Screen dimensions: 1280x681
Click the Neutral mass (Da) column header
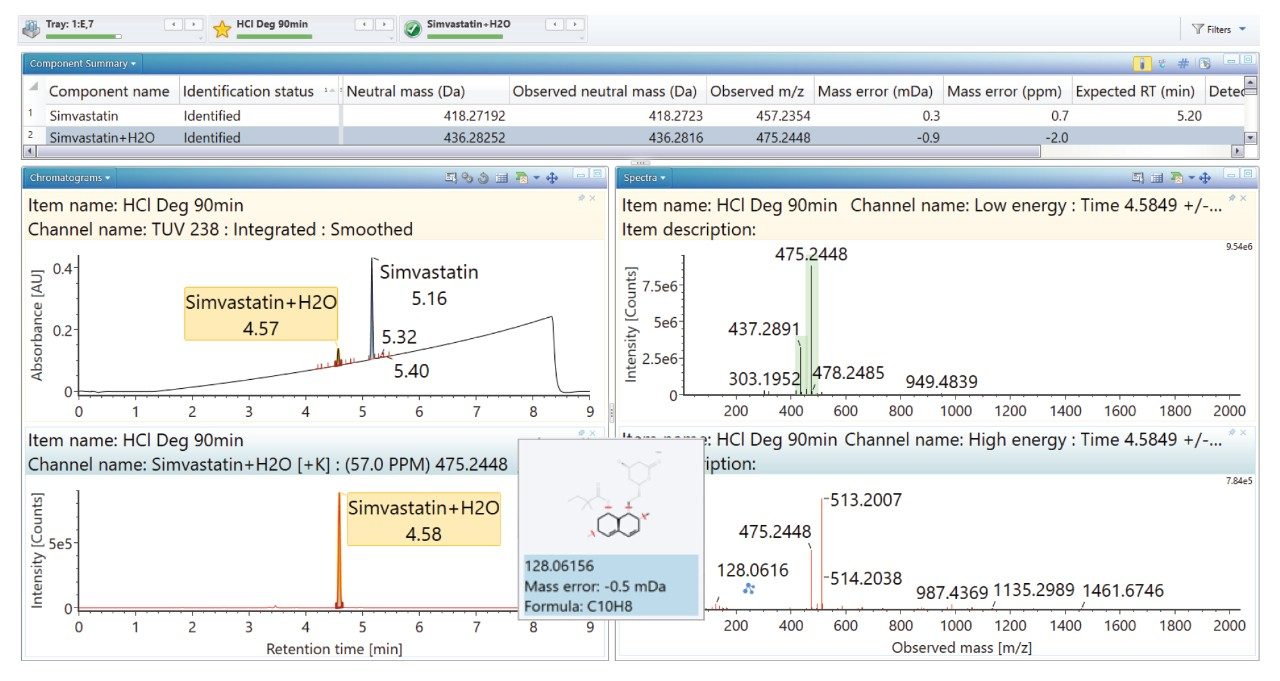tap(424, 91)
